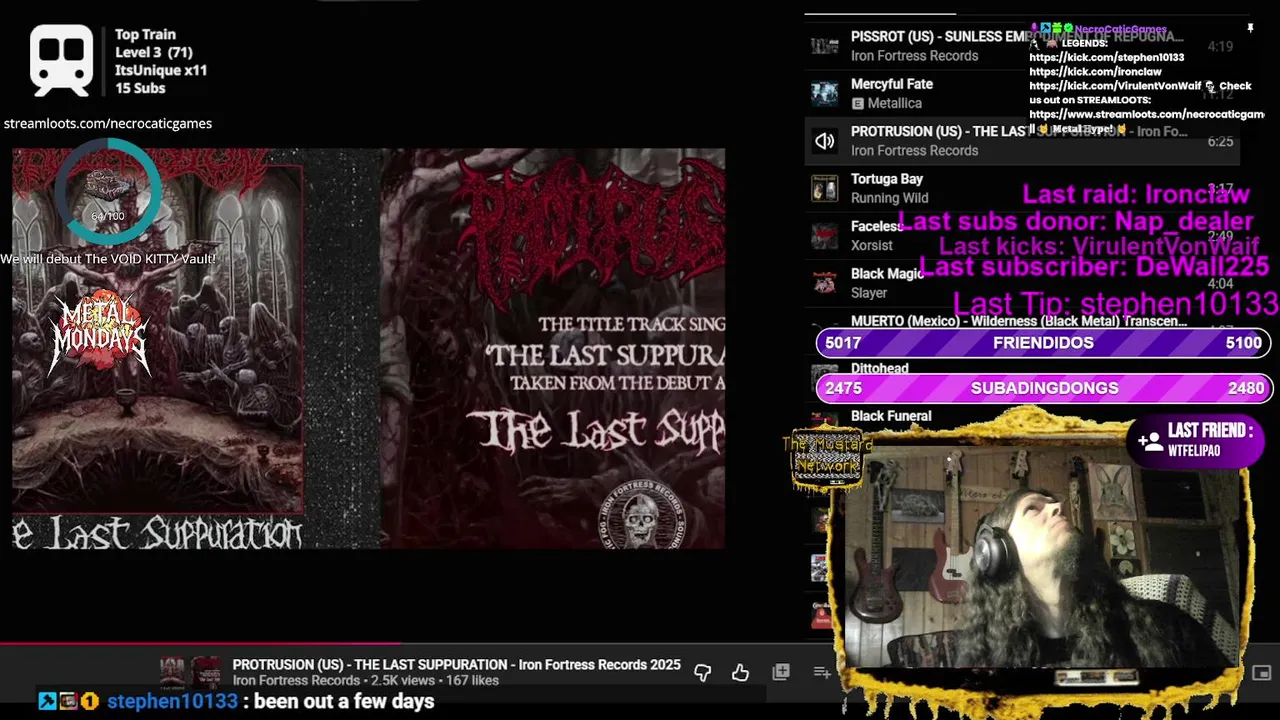Open kick.com/VirulentVonWaif link in chat overlay
The image size is (1280, 720).
click(1115, 86)
